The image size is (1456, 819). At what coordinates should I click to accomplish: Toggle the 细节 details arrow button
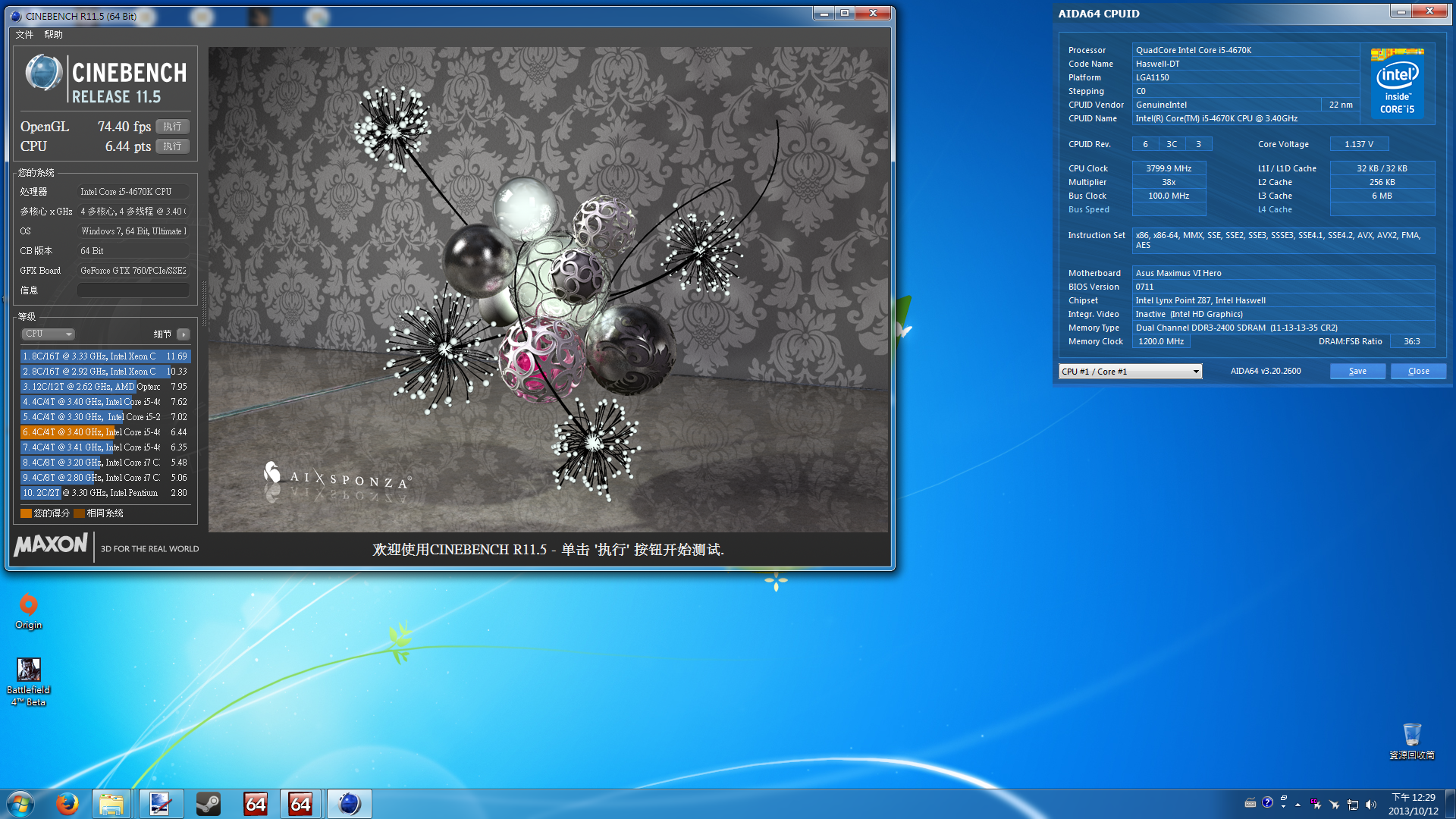184,334
